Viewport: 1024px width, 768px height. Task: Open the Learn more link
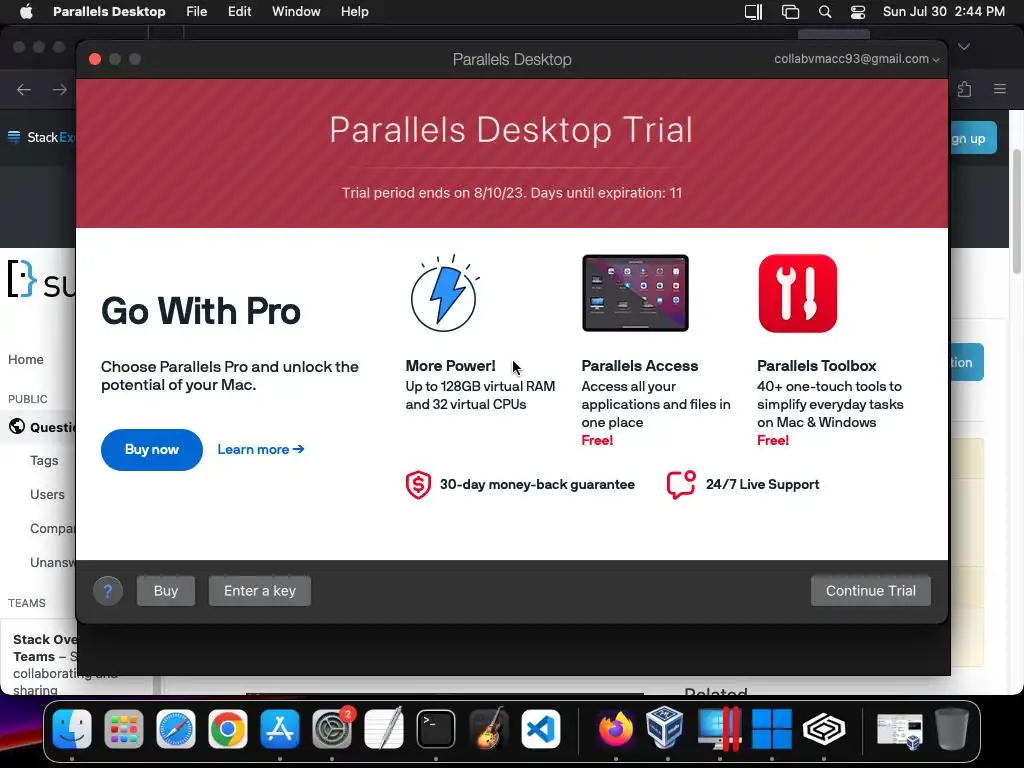(261, 449)
